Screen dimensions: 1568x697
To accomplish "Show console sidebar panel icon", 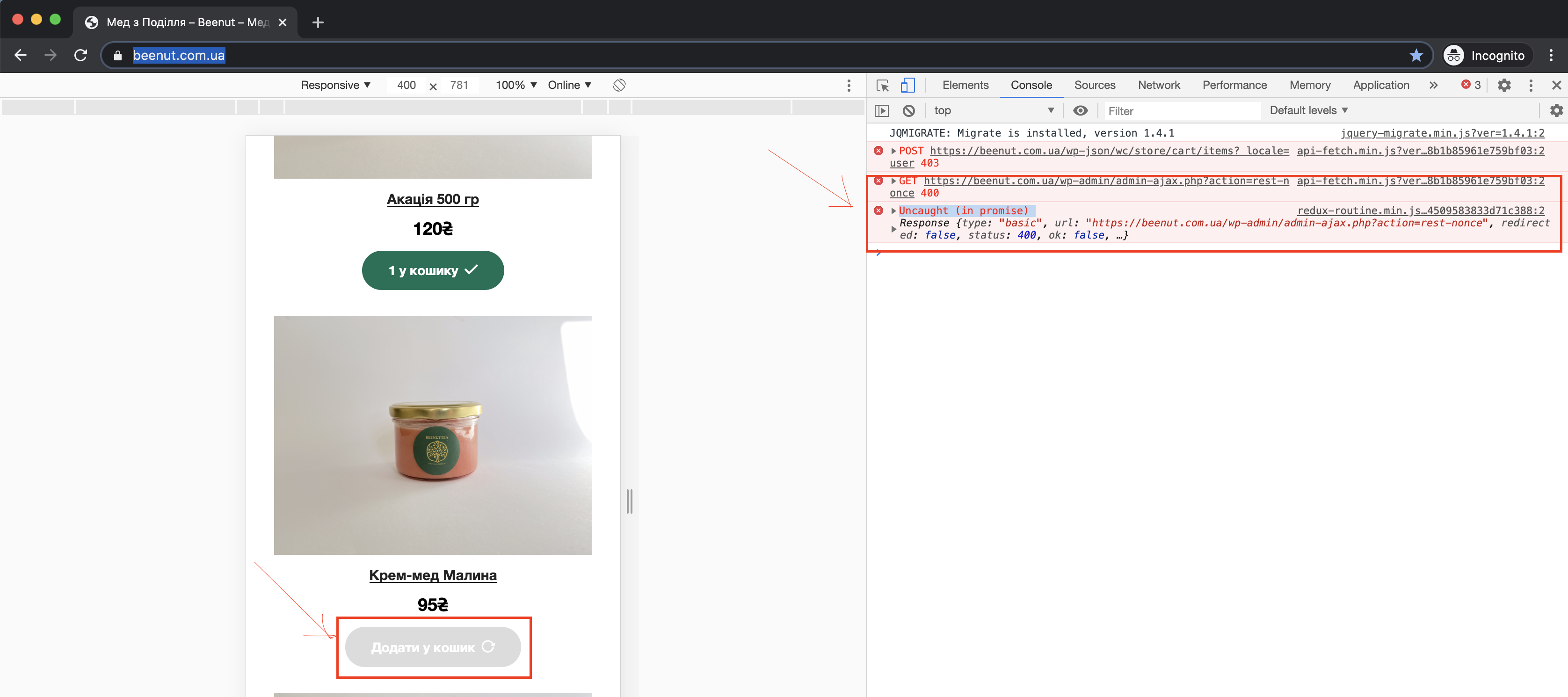I will (881, 111).
